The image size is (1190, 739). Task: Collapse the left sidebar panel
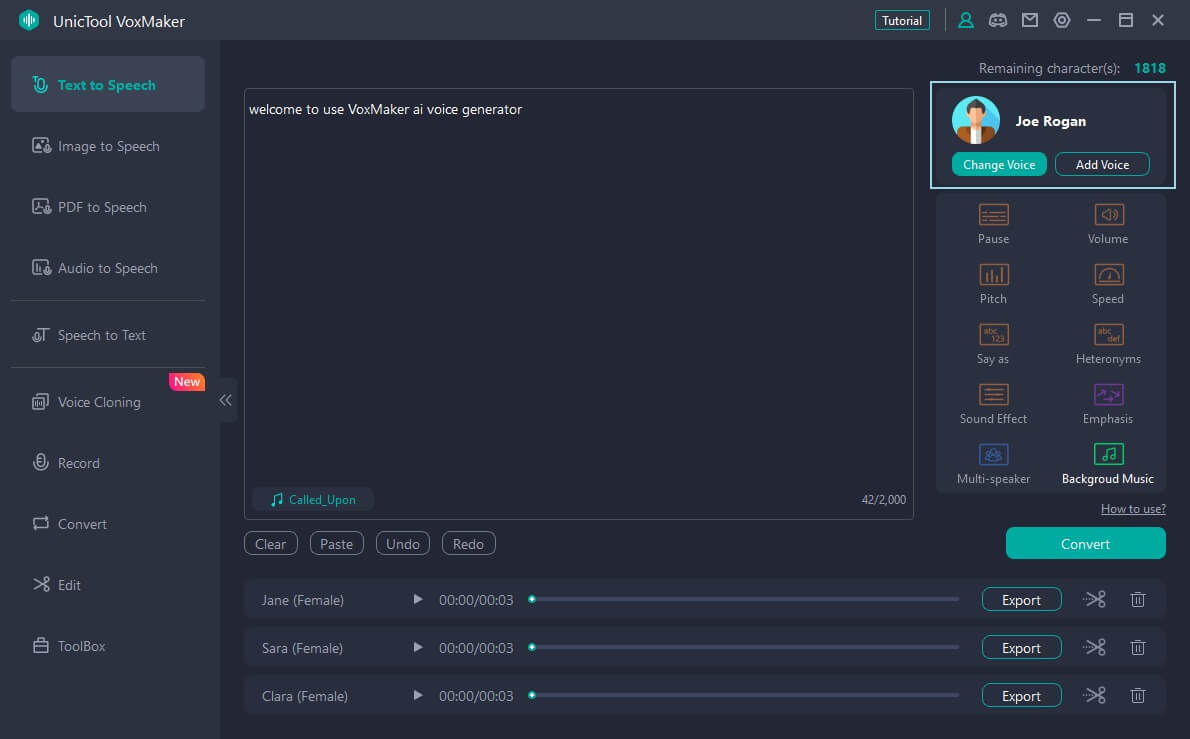pos(226,400)
